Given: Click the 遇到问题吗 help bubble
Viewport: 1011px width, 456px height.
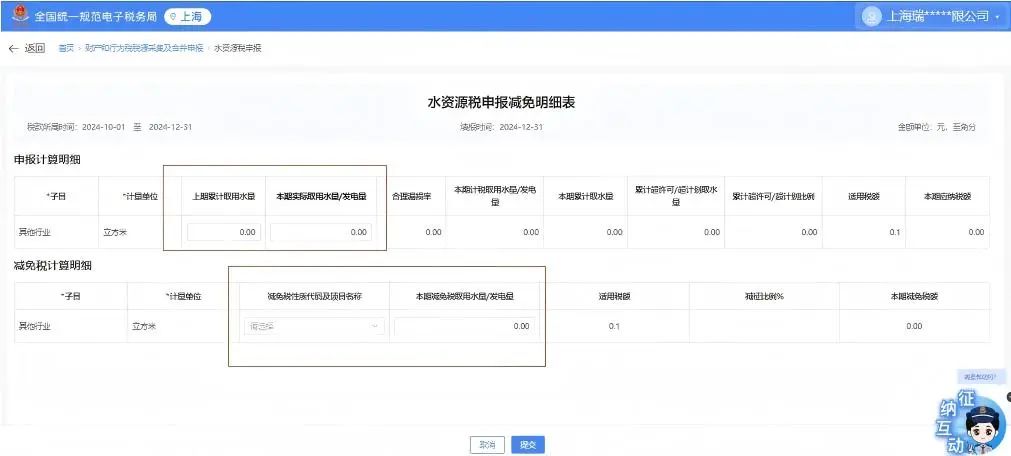Looking at the screenshot, I should [x=978, y=376].
